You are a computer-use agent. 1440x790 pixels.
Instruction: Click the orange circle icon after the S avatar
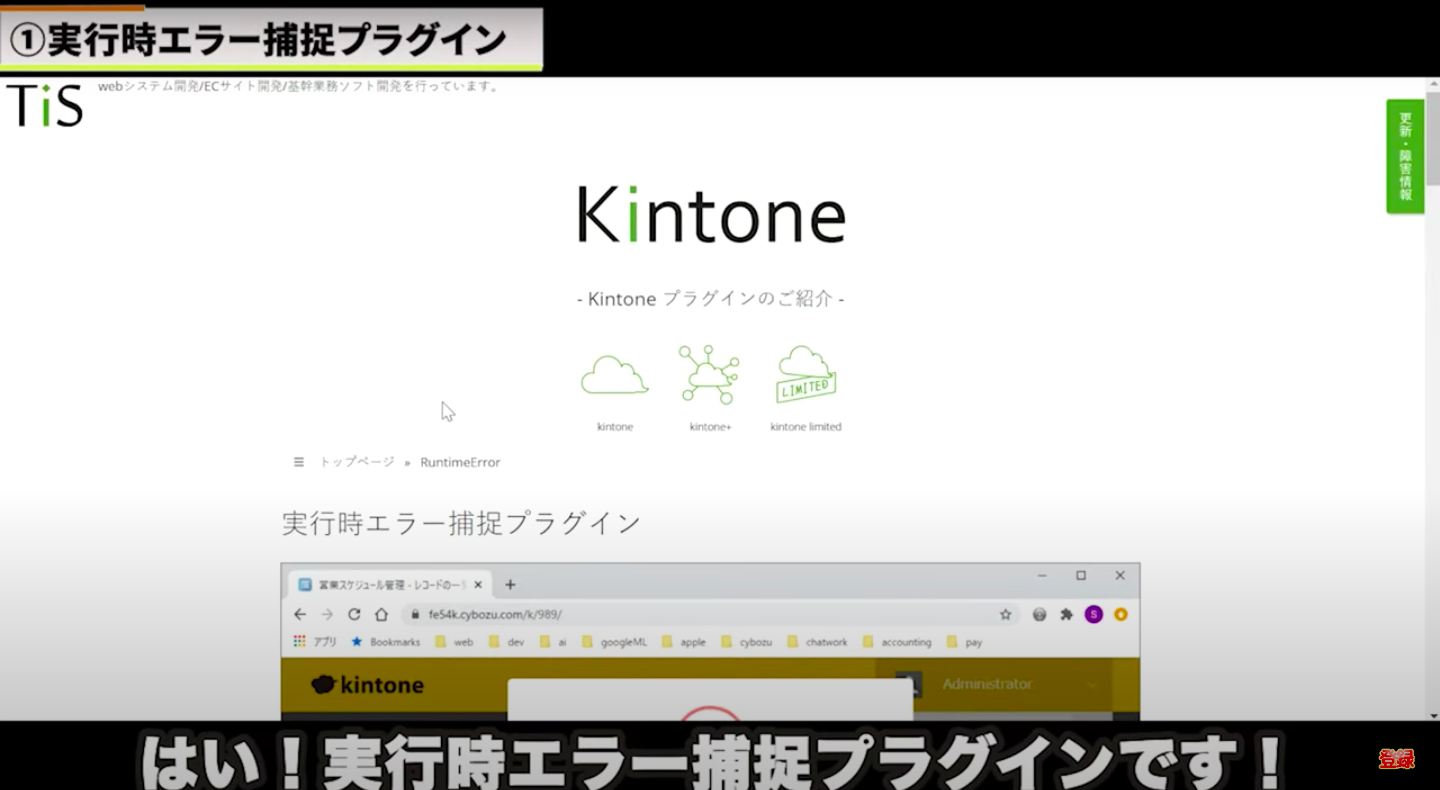pos(1121,614)
